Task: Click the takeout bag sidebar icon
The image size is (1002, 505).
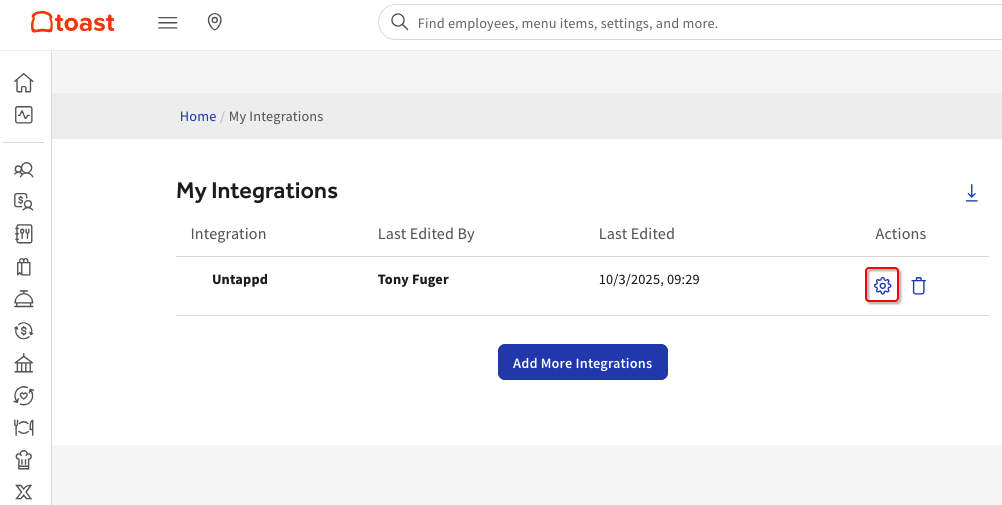Action: coord(24,267)
